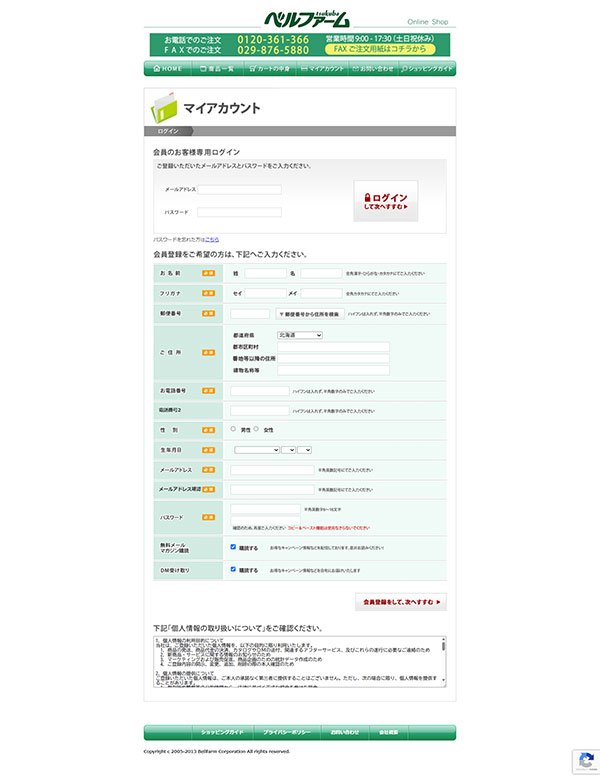Click 会員登録をして、次へすすむ button
The width and height of the screenshot is (600, 779).
pyautogui.click(x=401, y=602)
